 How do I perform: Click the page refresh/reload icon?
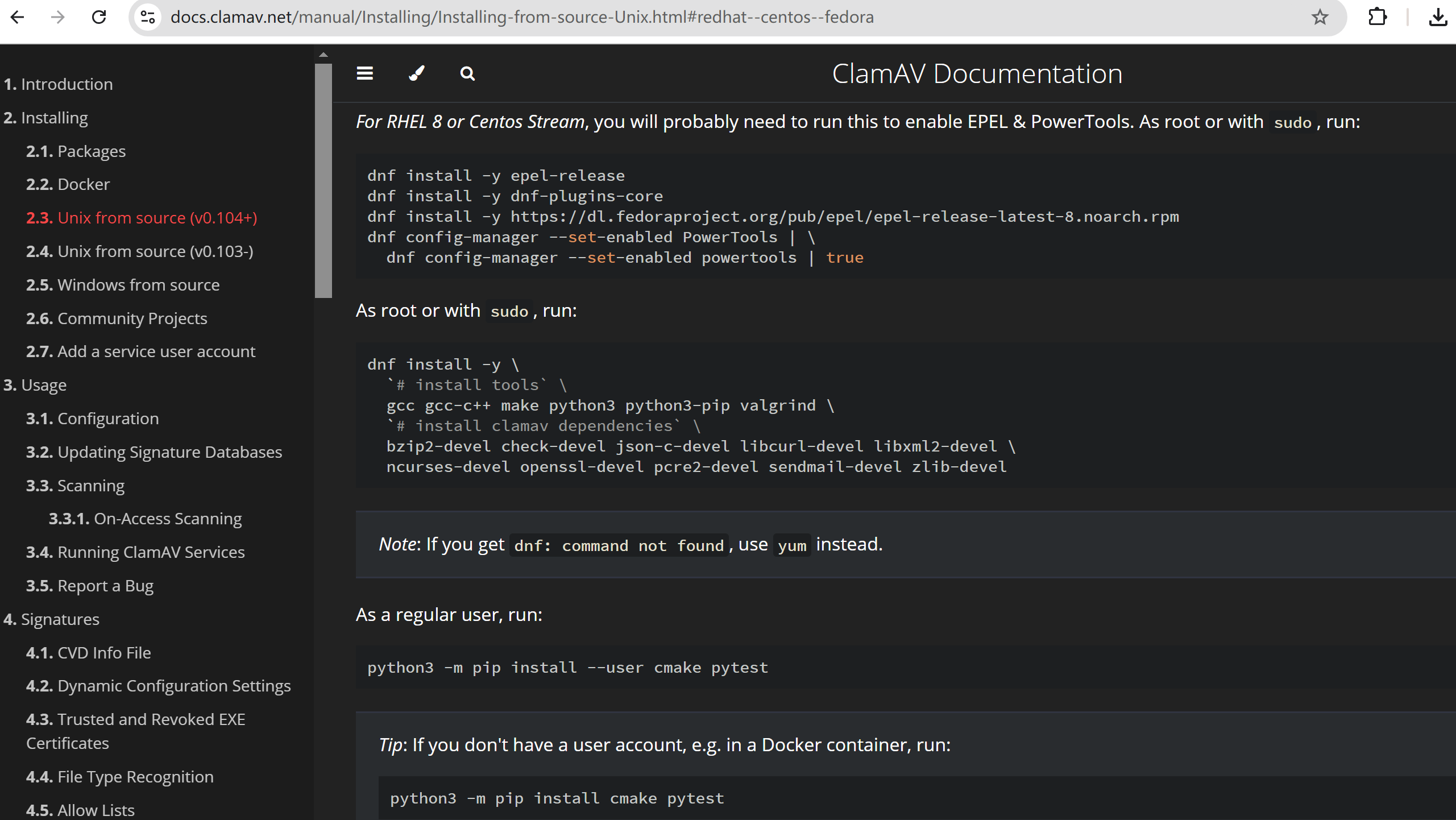97,17
